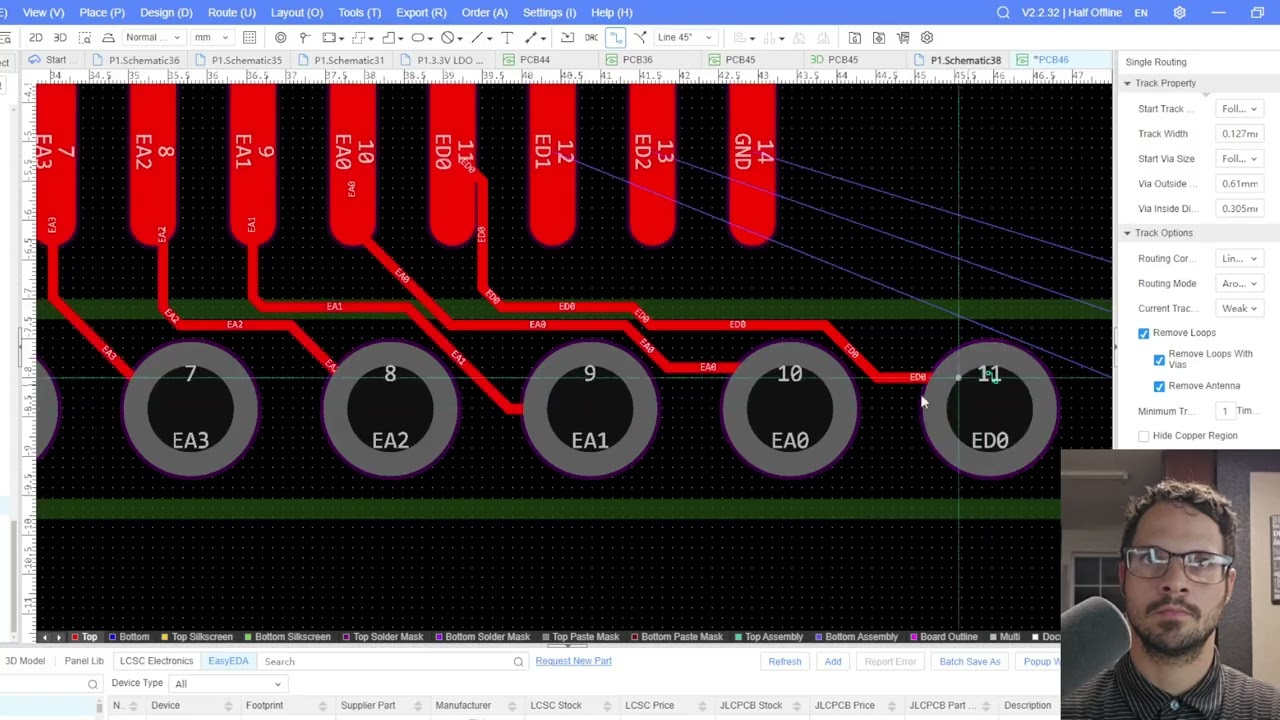
Task: Click Batch Save As button
Action: pos(969,662)
